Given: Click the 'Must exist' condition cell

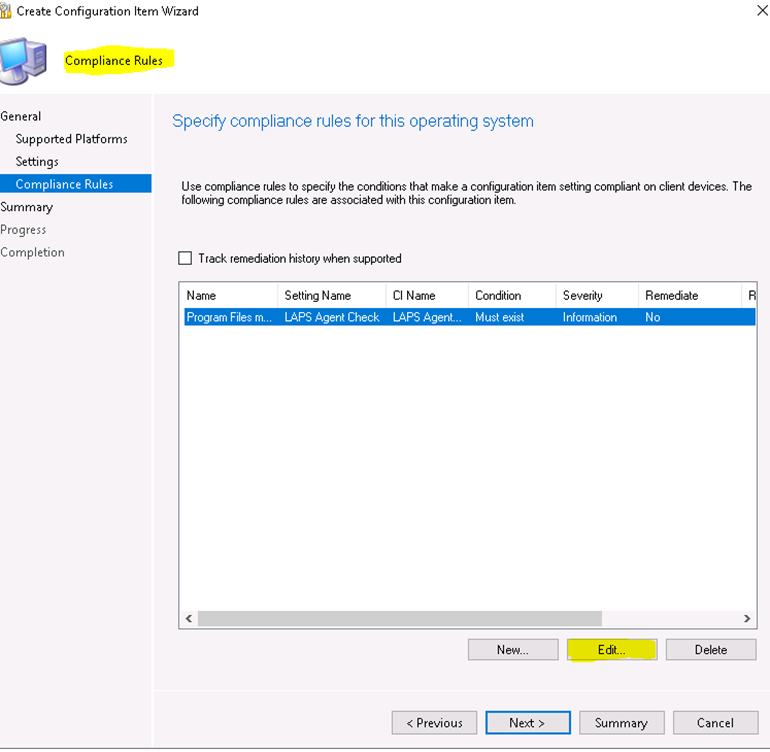Looking at the screenshot, I should 500,317.
